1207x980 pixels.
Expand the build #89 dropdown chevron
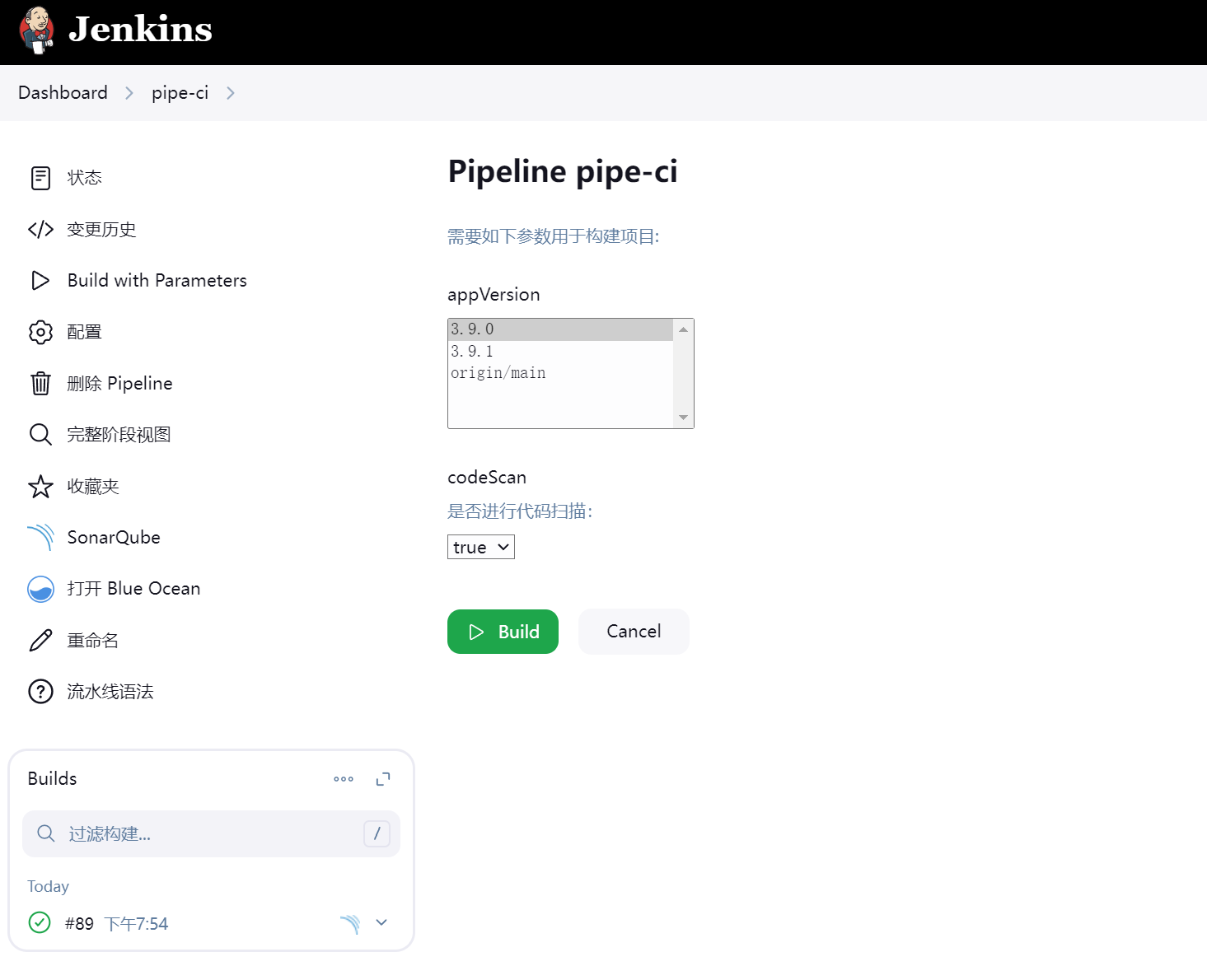click(381, 922)
